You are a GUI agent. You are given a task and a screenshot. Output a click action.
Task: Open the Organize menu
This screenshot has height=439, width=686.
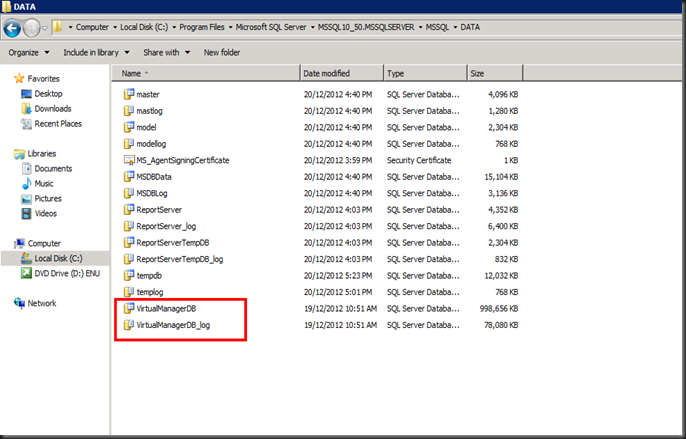[x=29, y=53]
